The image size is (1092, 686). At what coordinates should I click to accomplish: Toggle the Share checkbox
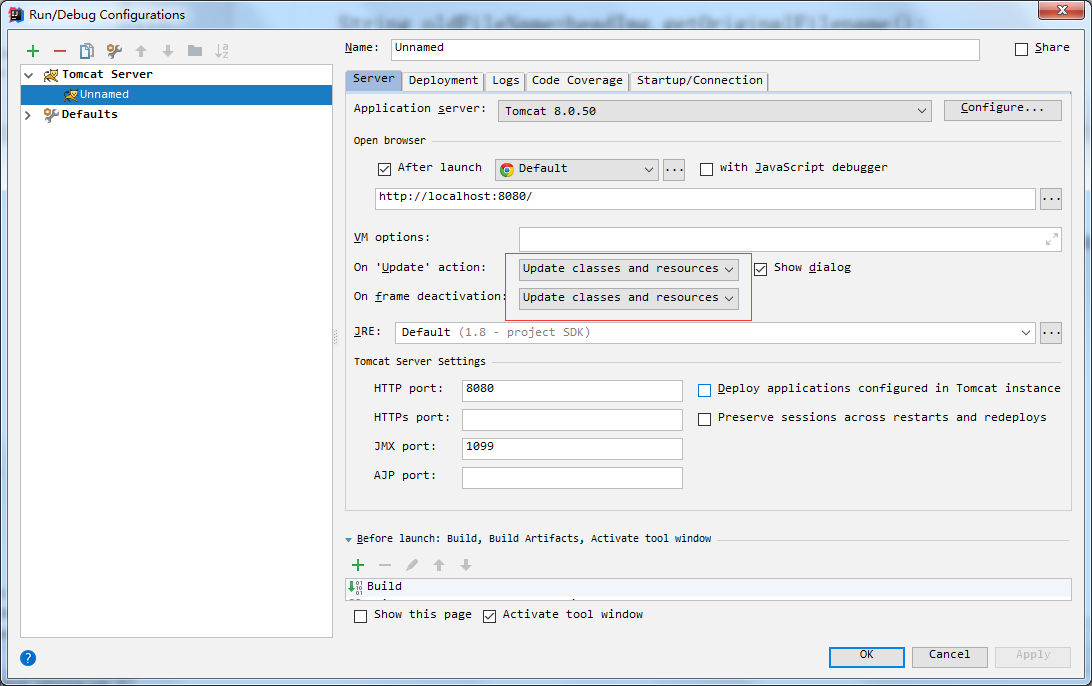(1021, 49)
